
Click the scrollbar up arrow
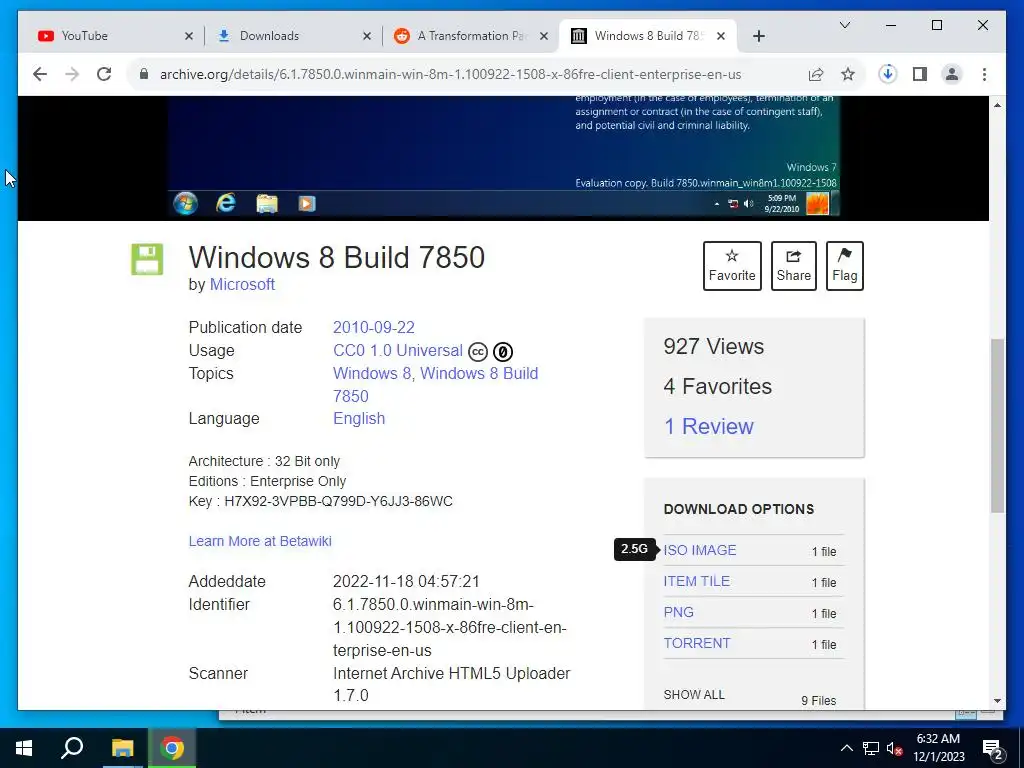tap(997, 104)
